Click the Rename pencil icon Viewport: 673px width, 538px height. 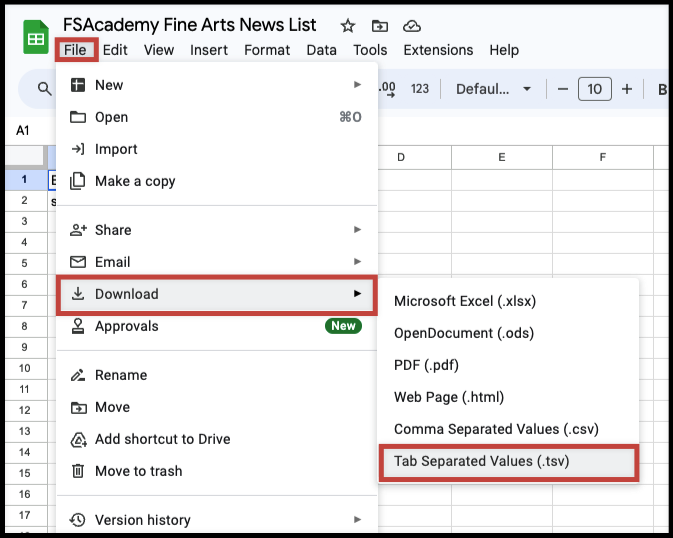[78, 375]
